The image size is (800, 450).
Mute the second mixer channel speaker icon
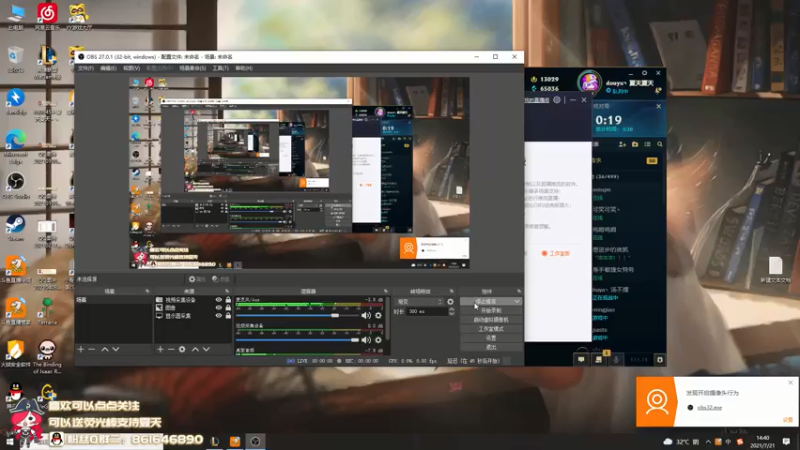366,340
